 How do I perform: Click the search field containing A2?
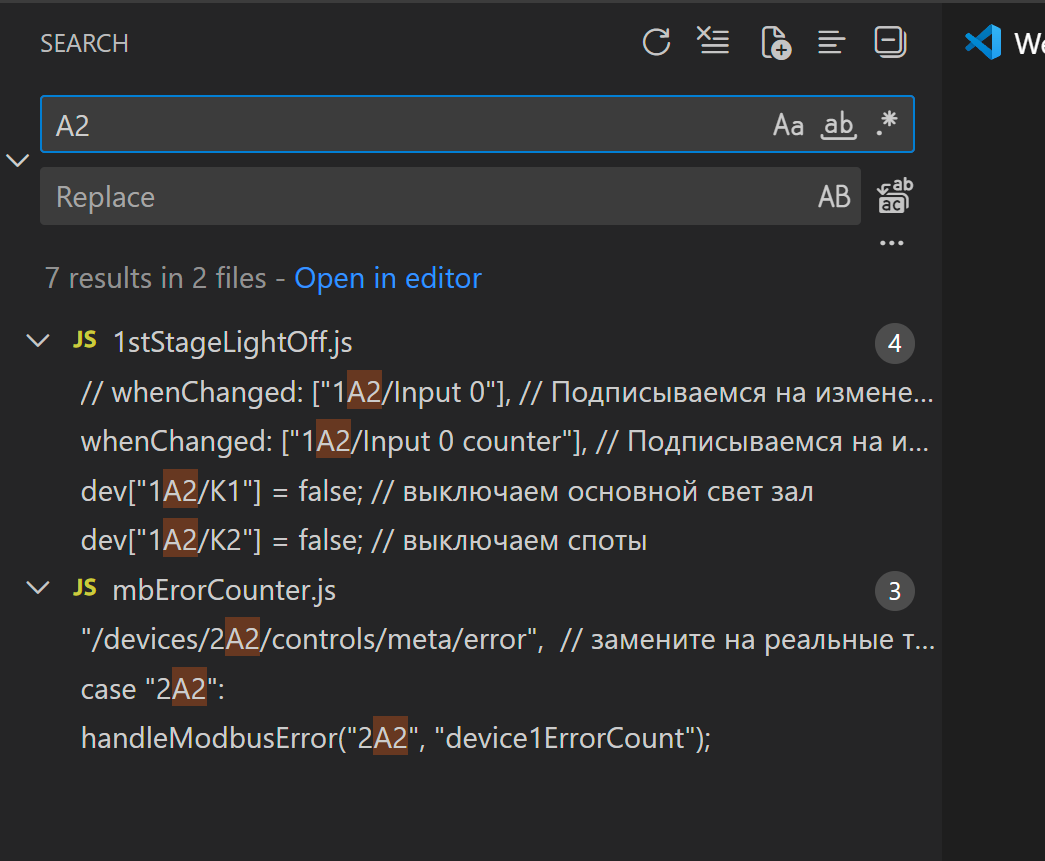tap(400, 125)
